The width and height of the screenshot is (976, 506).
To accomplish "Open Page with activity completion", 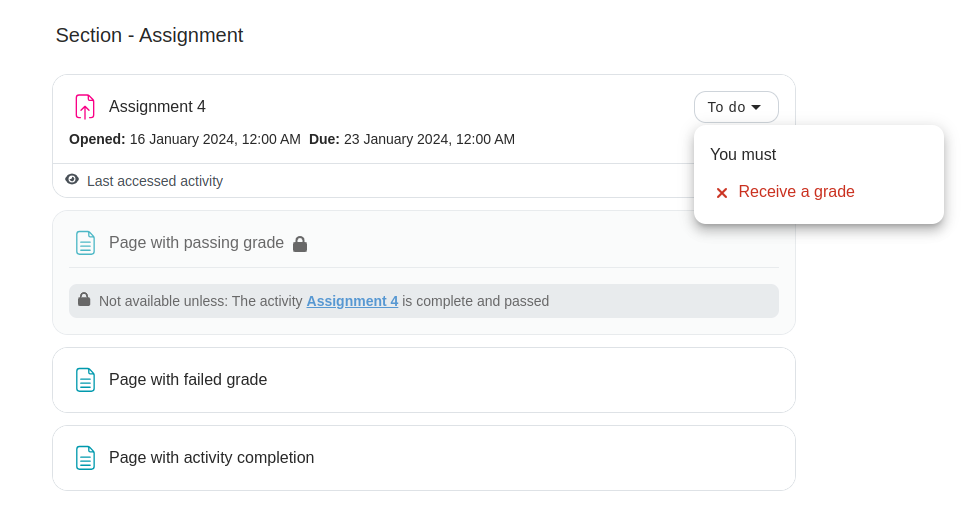I will 212,457.
